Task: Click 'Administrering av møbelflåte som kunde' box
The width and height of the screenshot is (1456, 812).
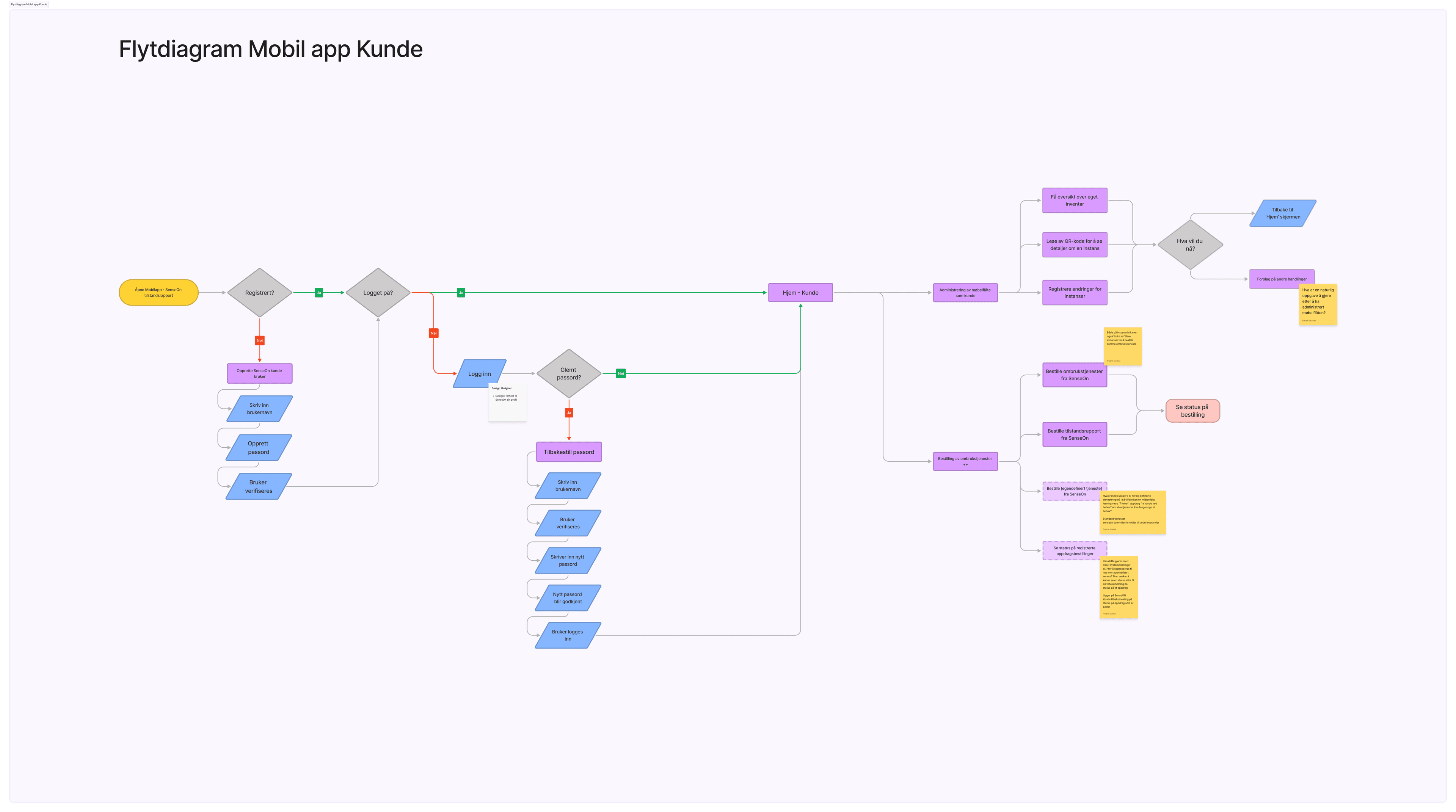Action: click(x=965, y=293)
